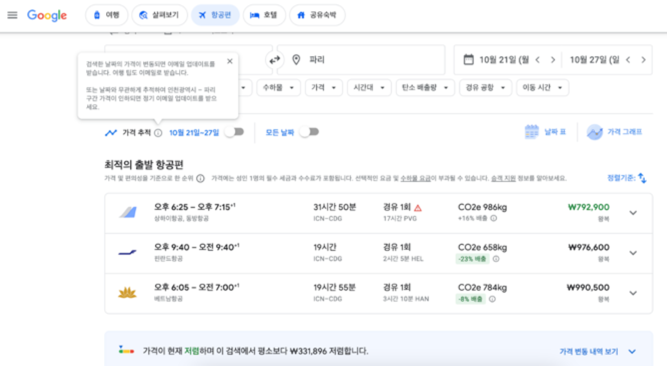Open the 수하물 요금 bag fees link
Screen dimensions: 667x366
(x=416, y=178)
